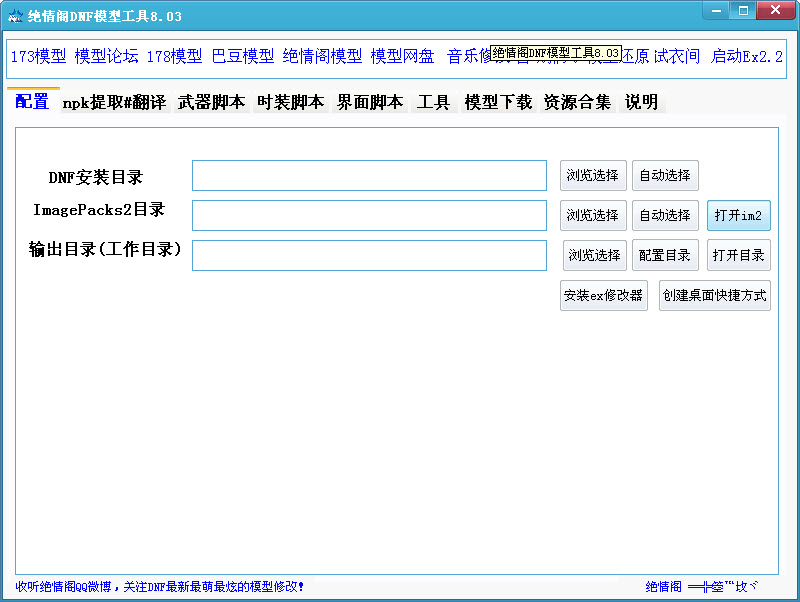Minimize the window

pos(716,10)
